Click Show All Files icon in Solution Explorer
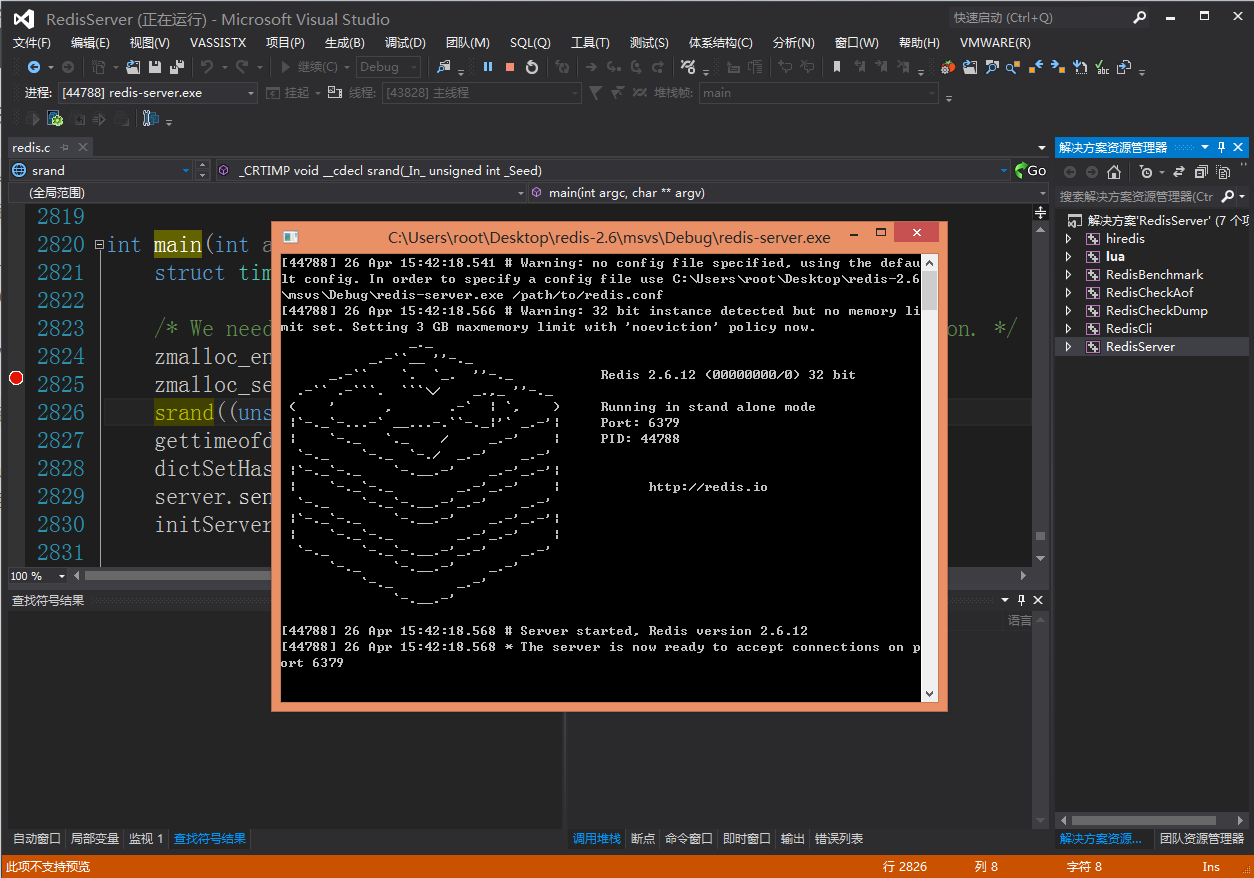The height and width of the screenshot is (878, 1254). coord(1223,172)
